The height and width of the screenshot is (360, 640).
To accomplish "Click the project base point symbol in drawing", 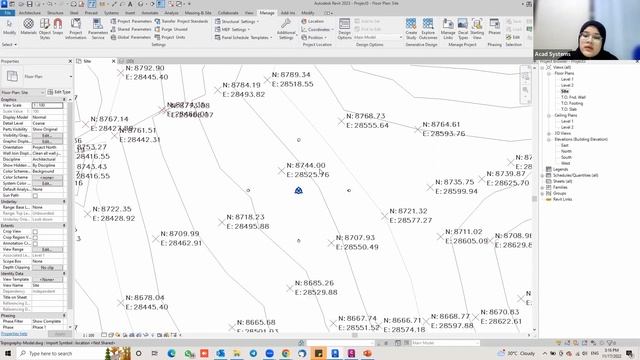I will click(298, 191).
